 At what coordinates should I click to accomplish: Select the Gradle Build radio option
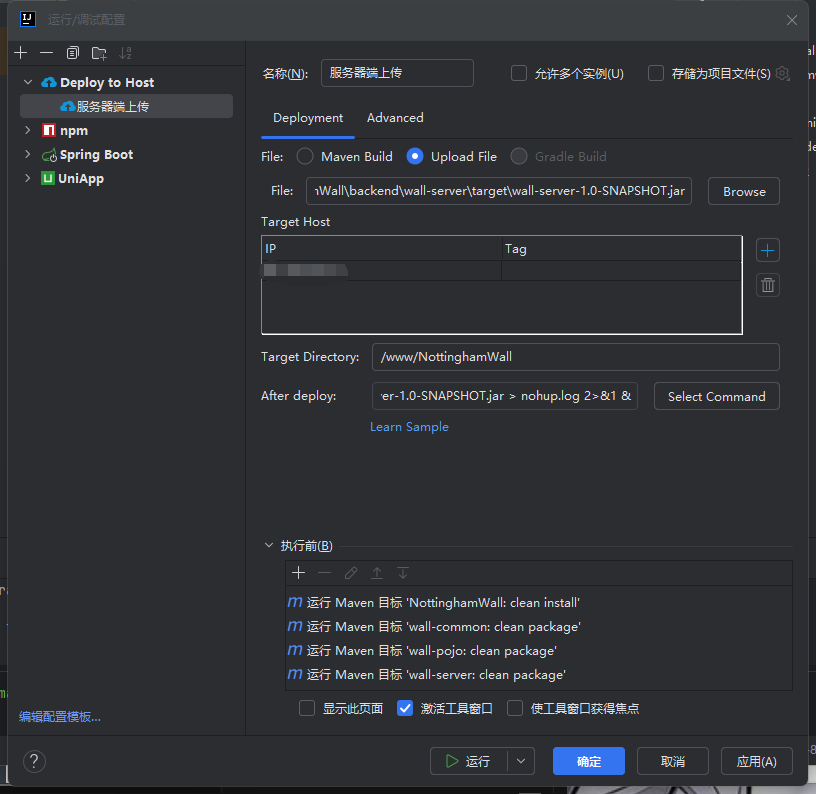point(519,156)
